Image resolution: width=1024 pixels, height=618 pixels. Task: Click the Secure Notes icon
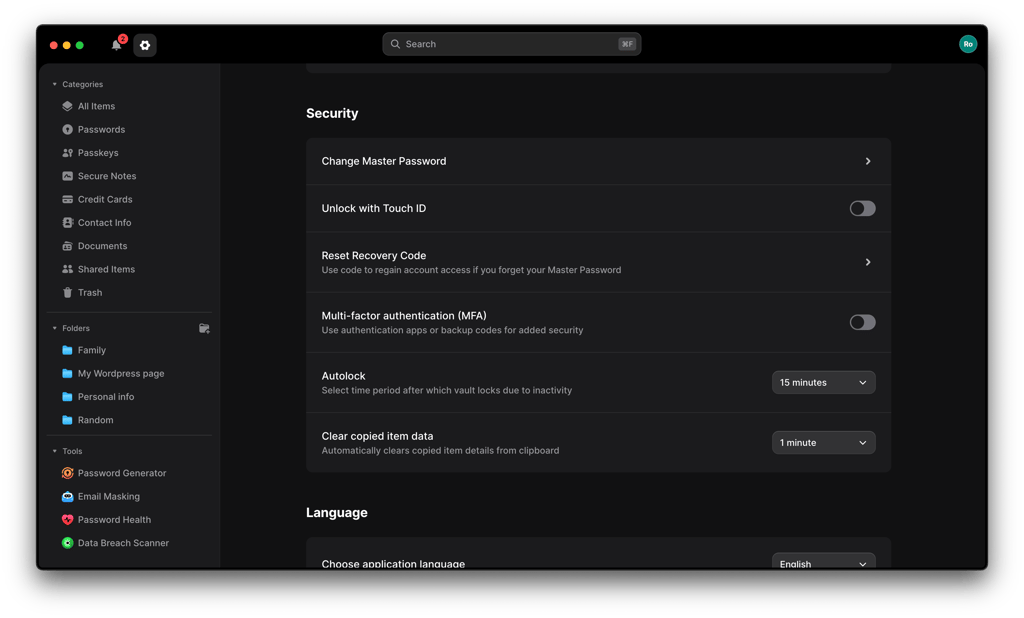[x=67, y=176]
